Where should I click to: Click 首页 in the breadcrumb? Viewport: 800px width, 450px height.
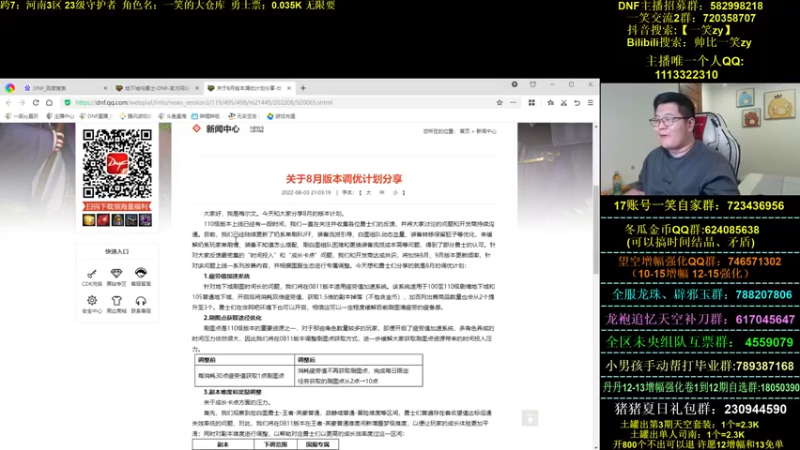[x=464, y=131]
